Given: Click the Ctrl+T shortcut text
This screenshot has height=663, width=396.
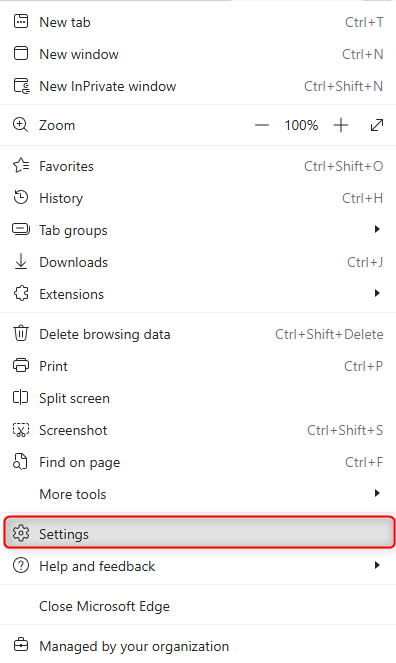Looking at the screenshot, I should click(x=364, y=22).
